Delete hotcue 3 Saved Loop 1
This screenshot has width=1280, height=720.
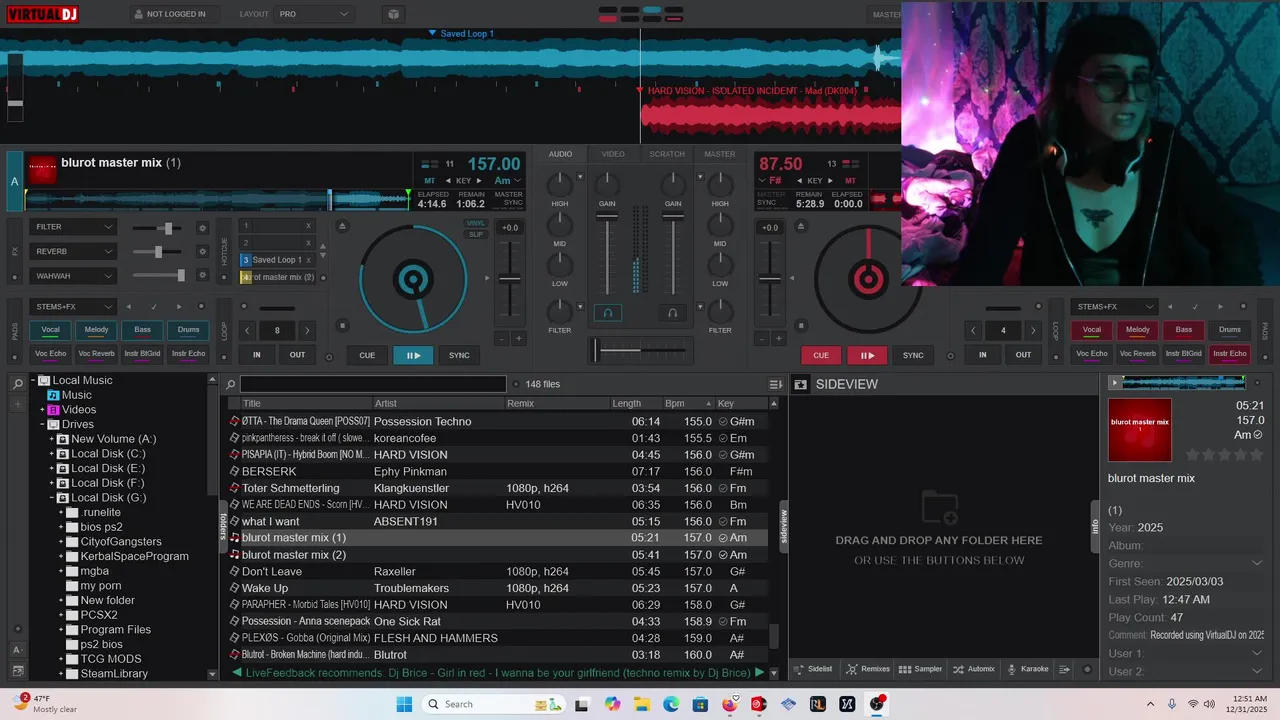coord(308,260)
